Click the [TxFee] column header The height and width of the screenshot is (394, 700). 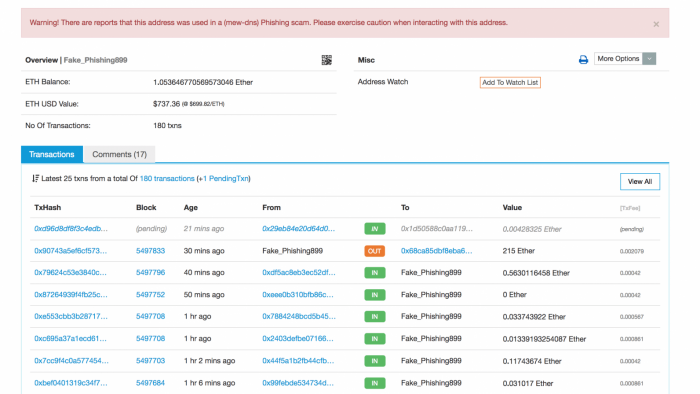pos(630,208)
